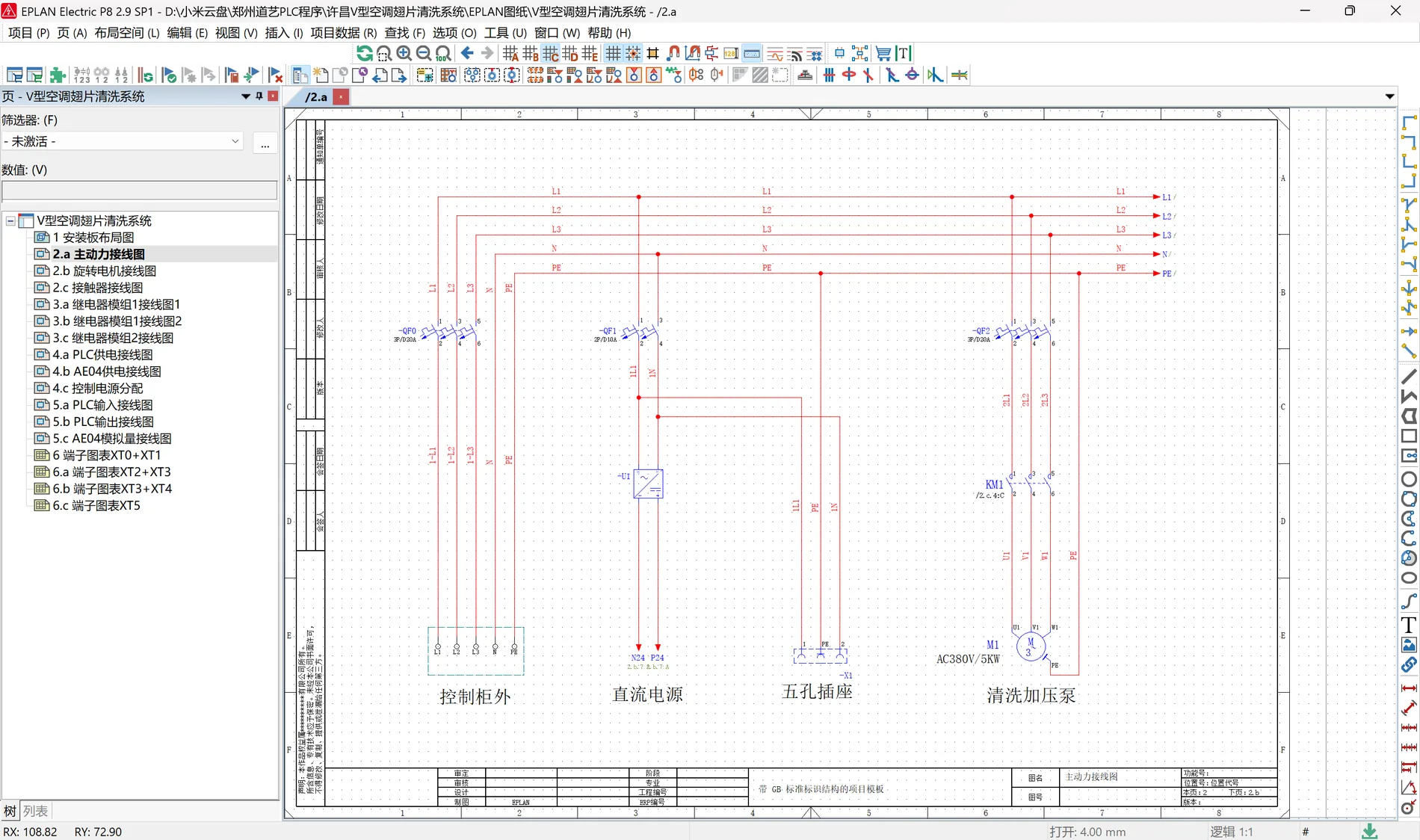Image resolution: width=1420 pixels, height=840 pixels.
Task: Open the page navigator panel dropdown arrow
Action: click(x=245, y=96)
